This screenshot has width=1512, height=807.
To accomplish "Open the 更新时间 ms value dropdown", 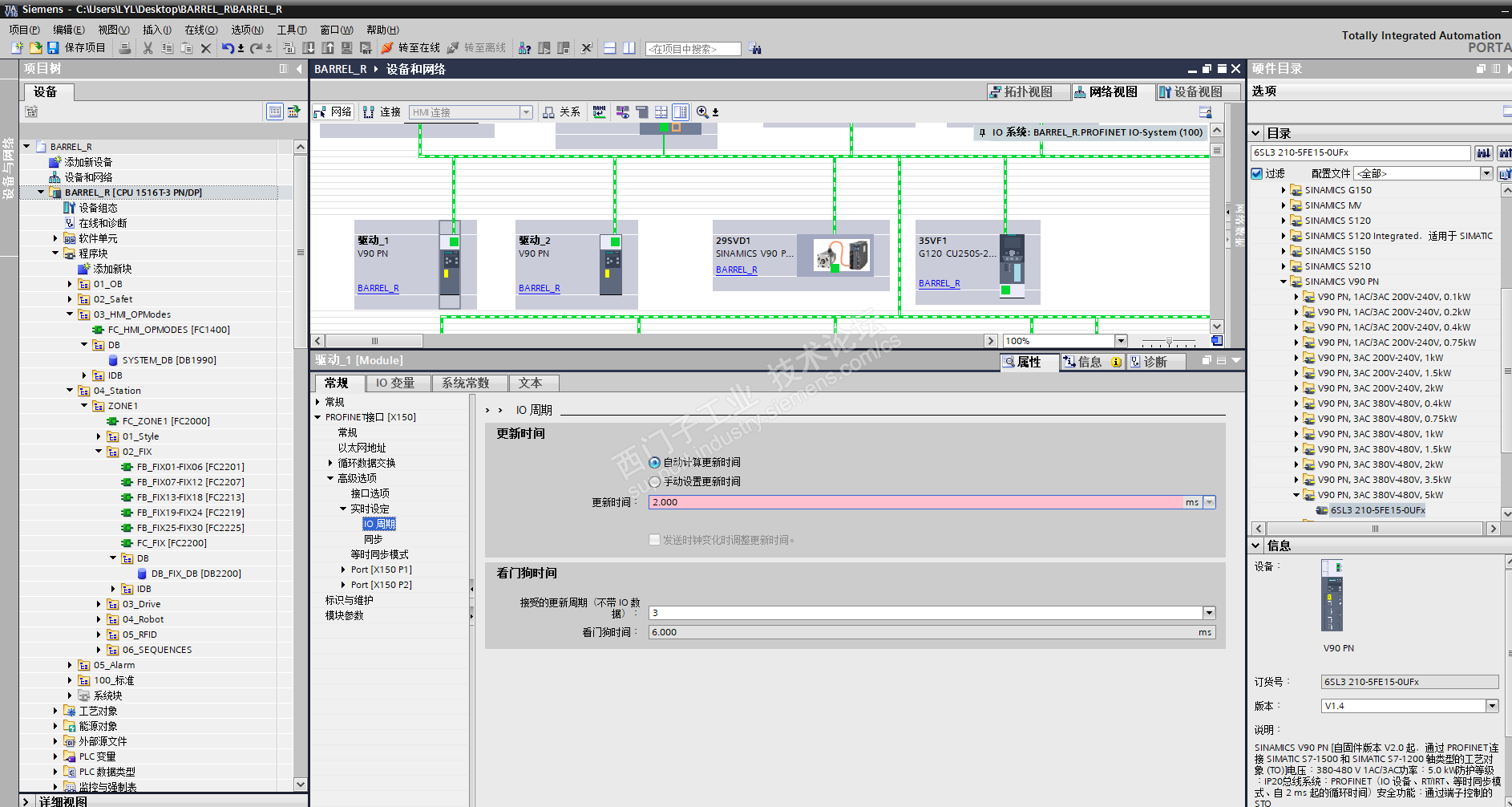I will [x=1210, y=502].
